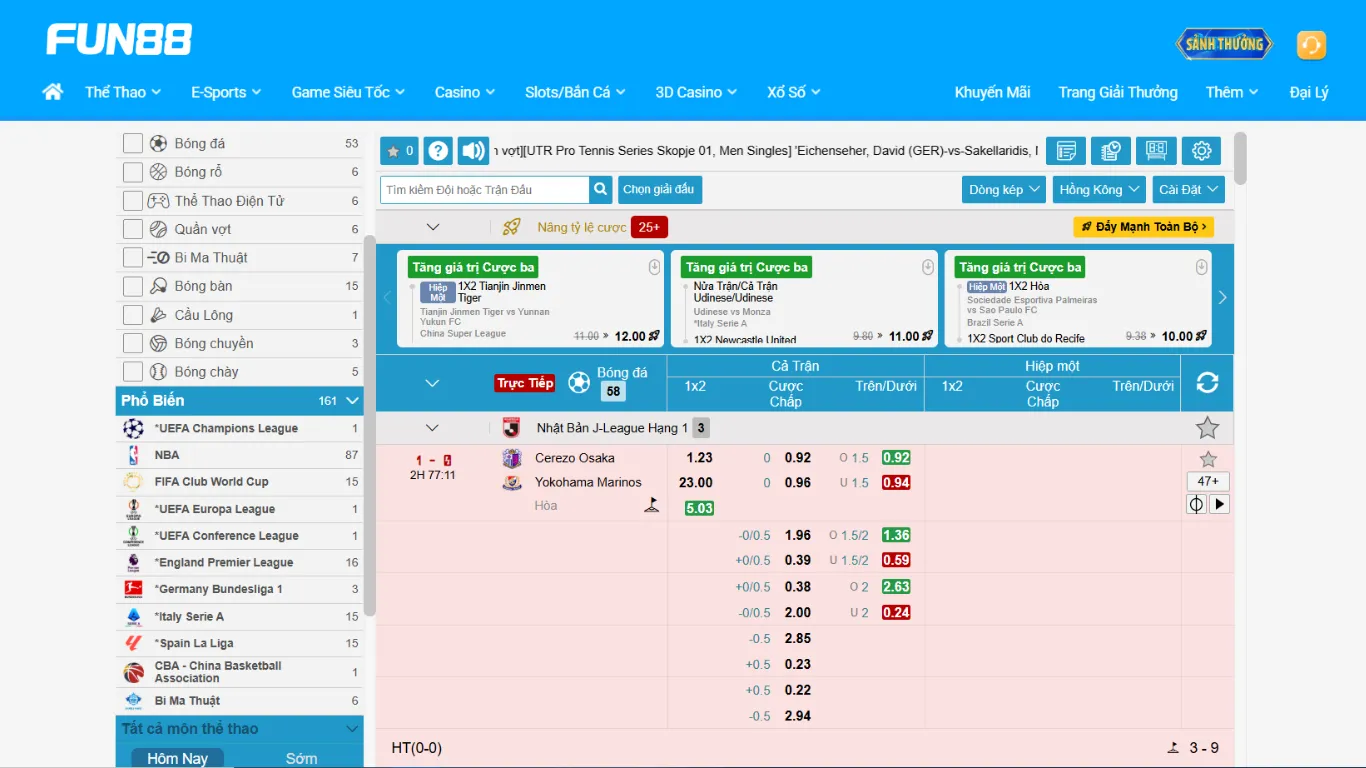Viewport: 1366px width, 768px height.
Task: Open the Dòng kép dropdown
Action: [1004, 189]
